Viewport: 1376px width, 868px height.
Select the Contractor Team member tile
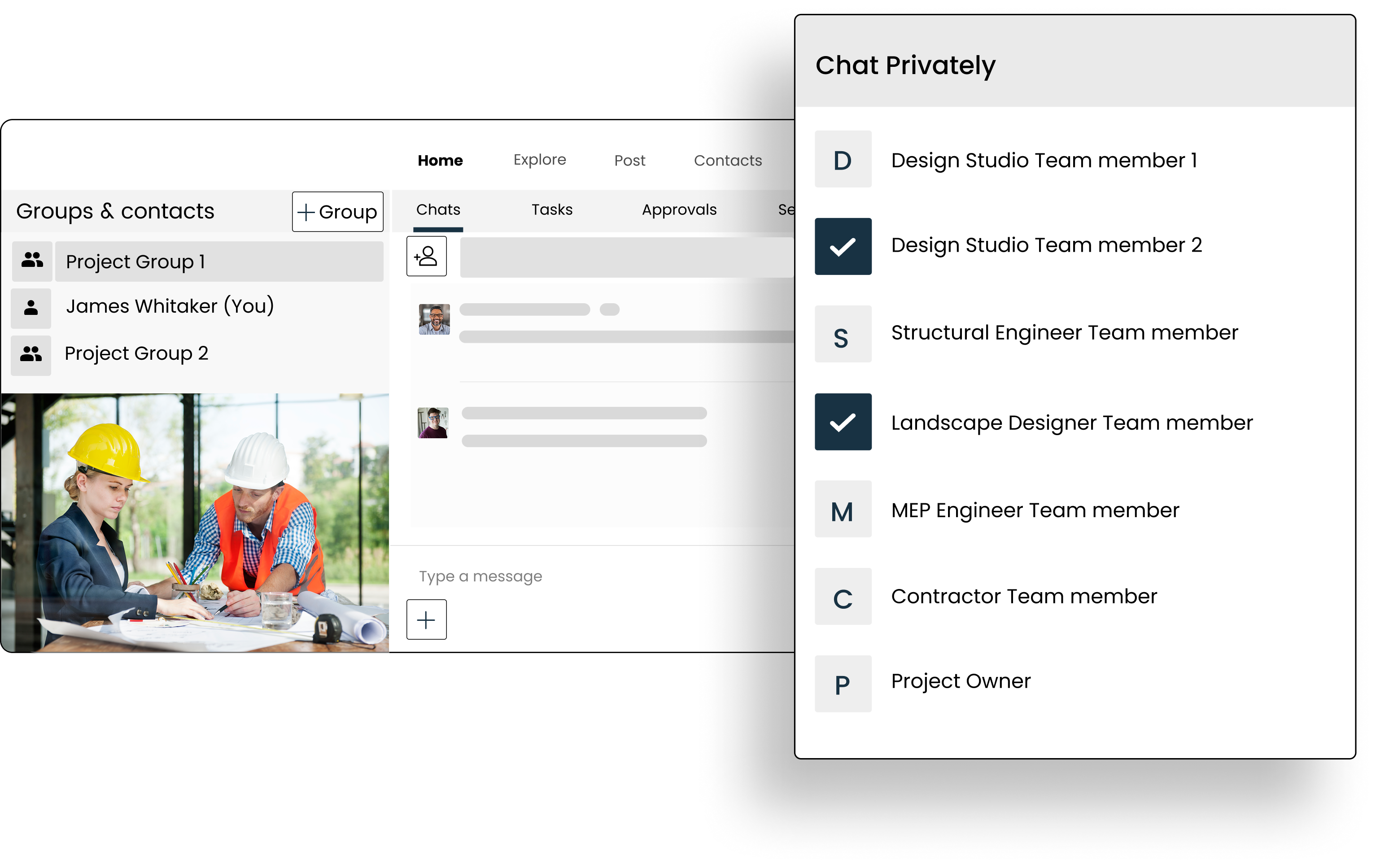pos(842,597)
